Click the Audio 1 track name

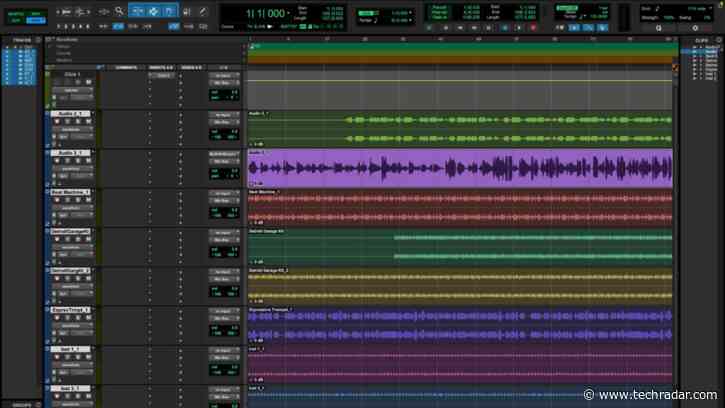point(71,113)
